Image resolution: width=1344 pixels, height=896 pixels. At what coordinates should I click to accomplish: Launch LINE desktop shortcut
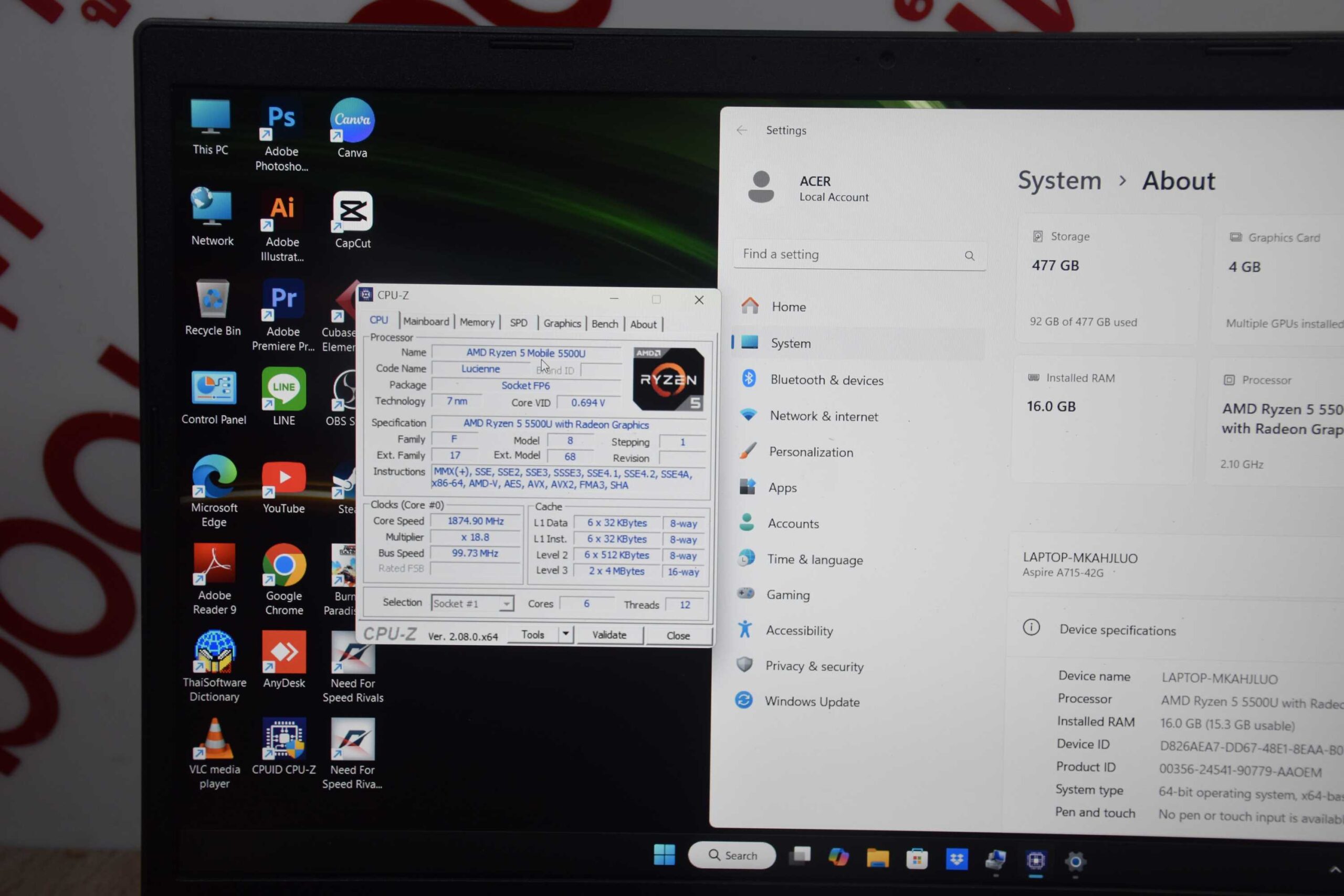[x=283, y=397]
